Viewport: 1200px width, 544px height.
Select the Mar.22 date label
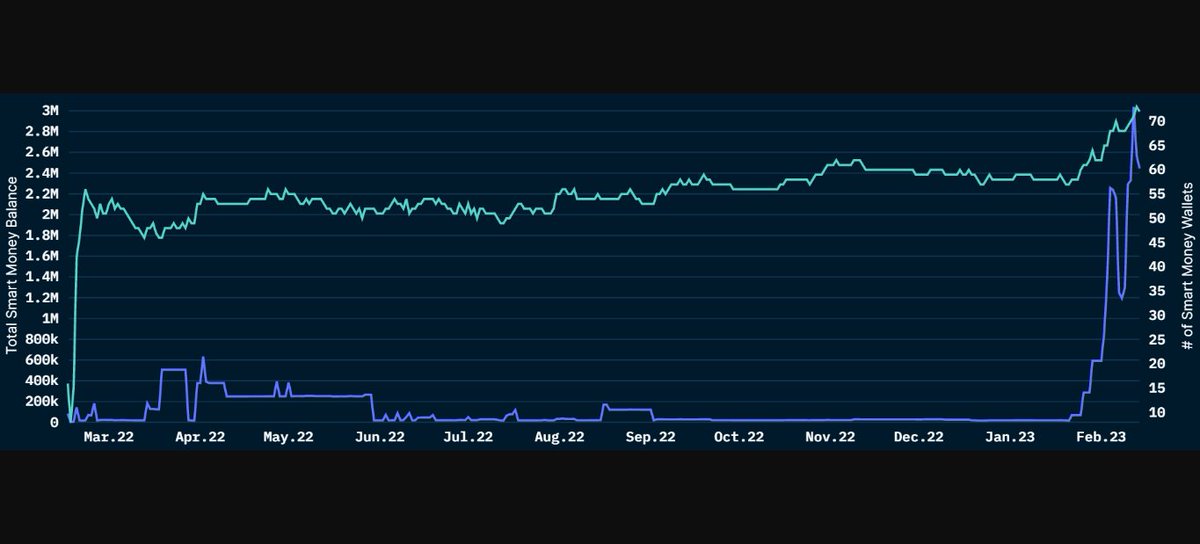[109, 437]
